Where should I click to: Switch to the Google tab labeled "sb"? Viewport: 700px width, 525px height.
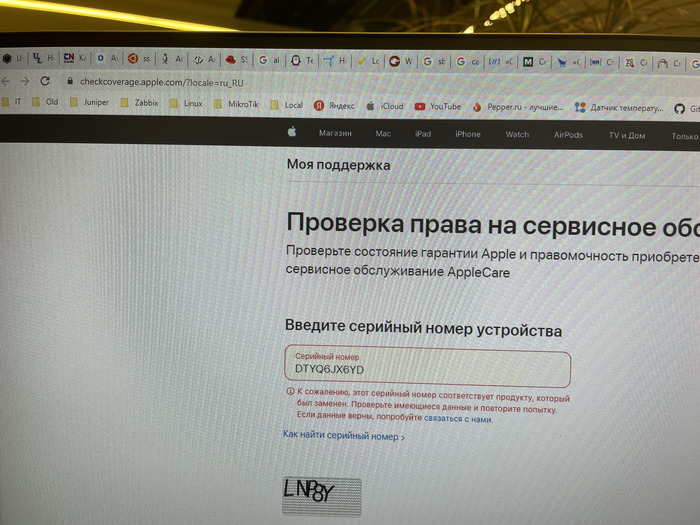pyautogui.click(x=434, y=62)
